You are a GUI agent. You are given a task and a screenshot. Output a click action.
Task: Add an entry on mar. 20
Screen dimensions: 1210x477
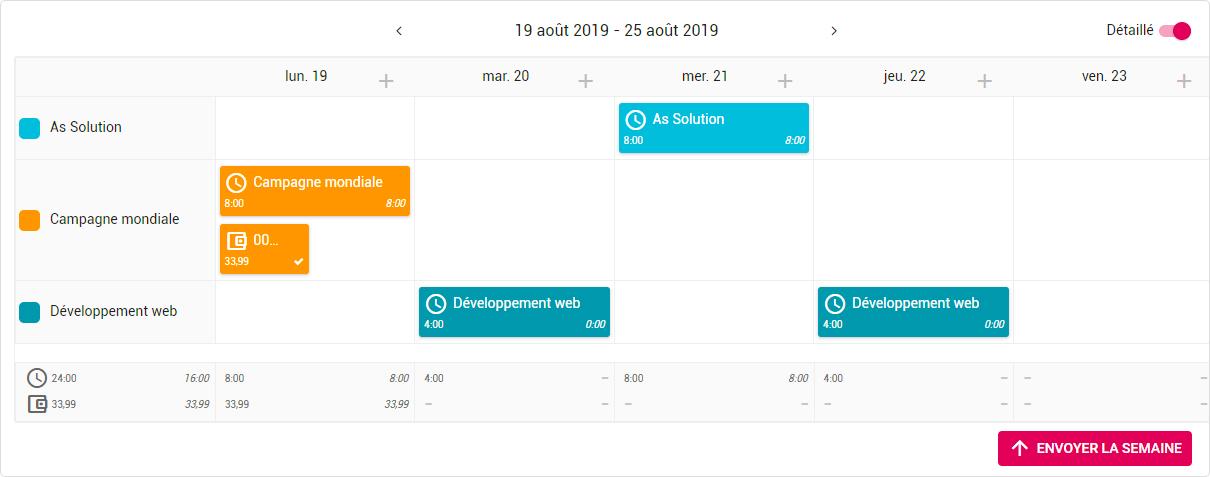586,81
